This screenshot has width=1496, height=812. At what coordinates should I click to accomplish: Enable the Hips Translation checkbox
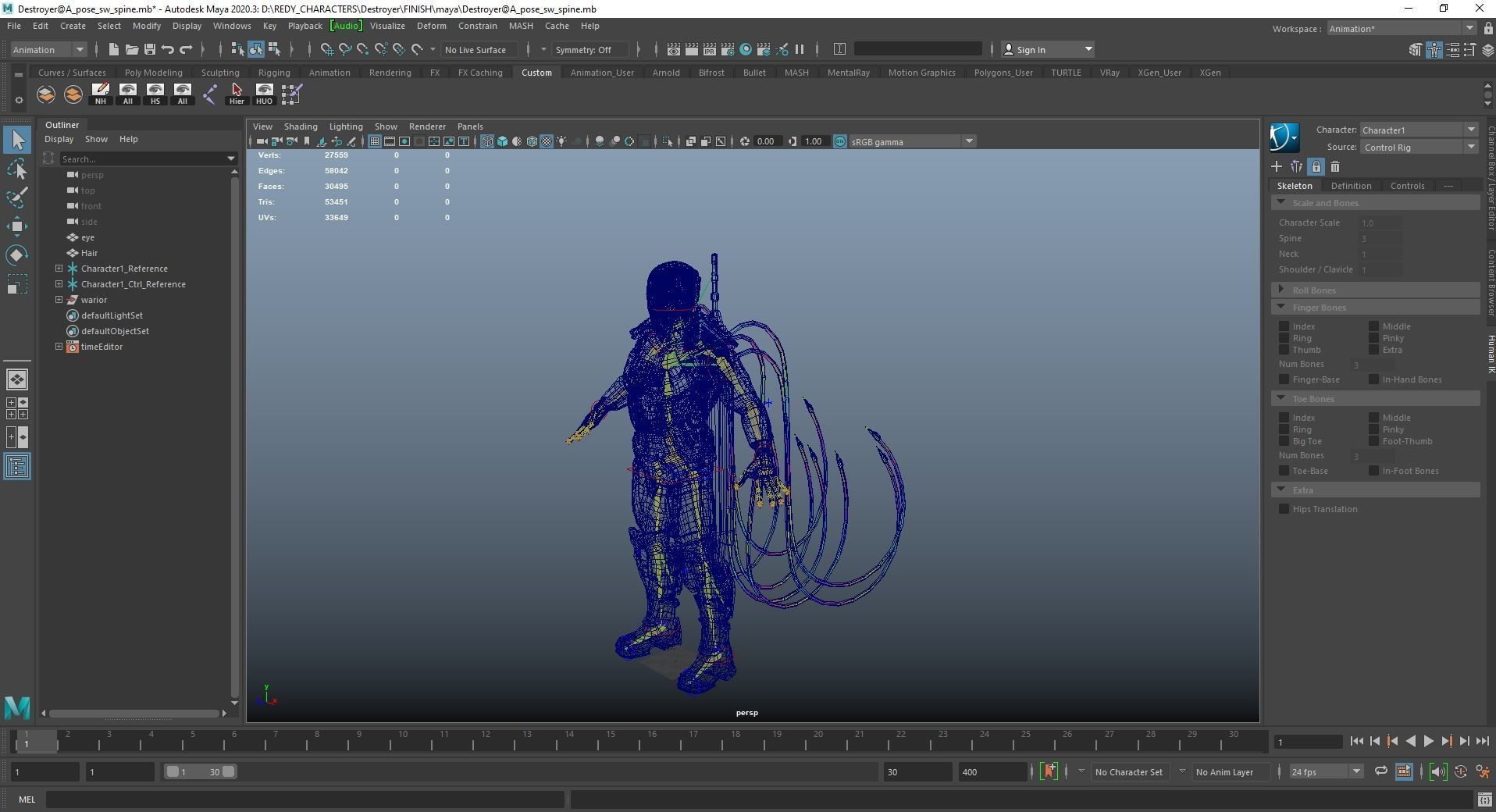click(1284, 509)
